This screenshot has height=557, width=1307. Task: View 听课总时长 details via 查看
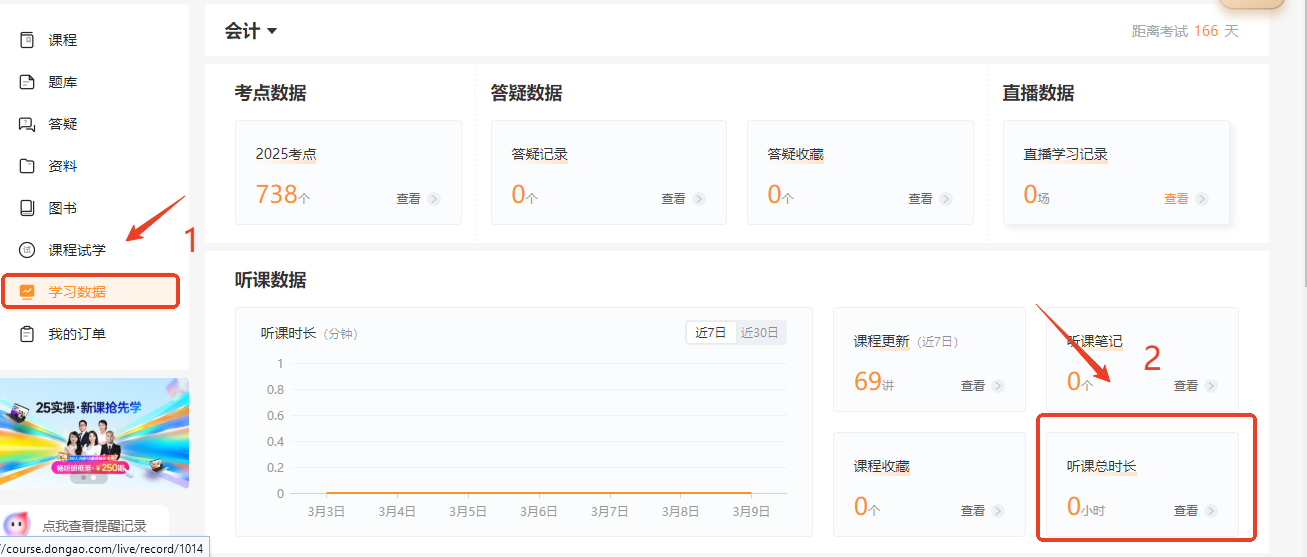[1211, 510]
